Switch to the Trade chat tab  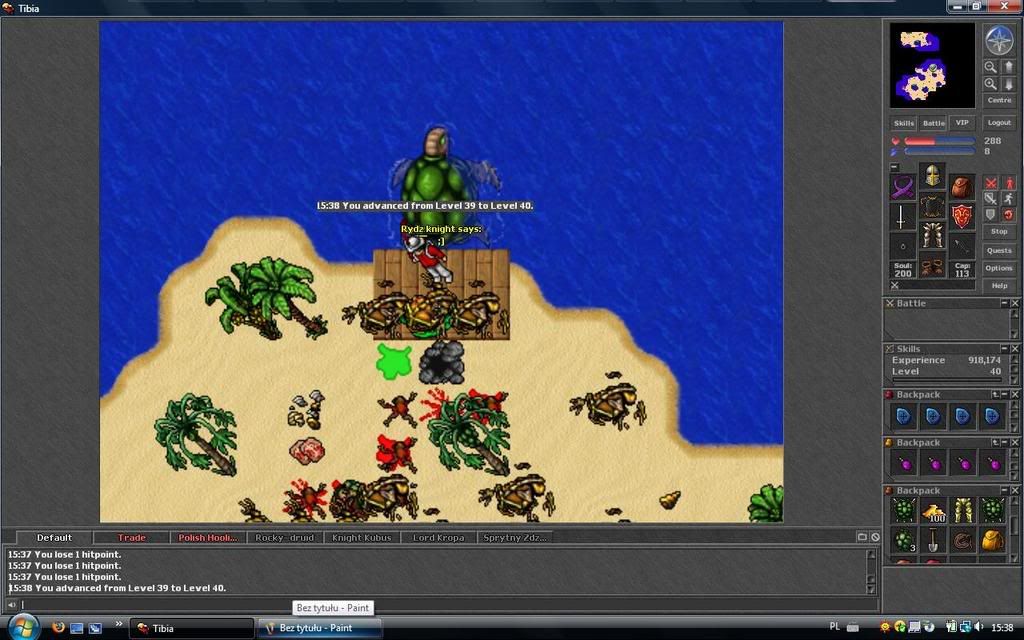[131, 537]
